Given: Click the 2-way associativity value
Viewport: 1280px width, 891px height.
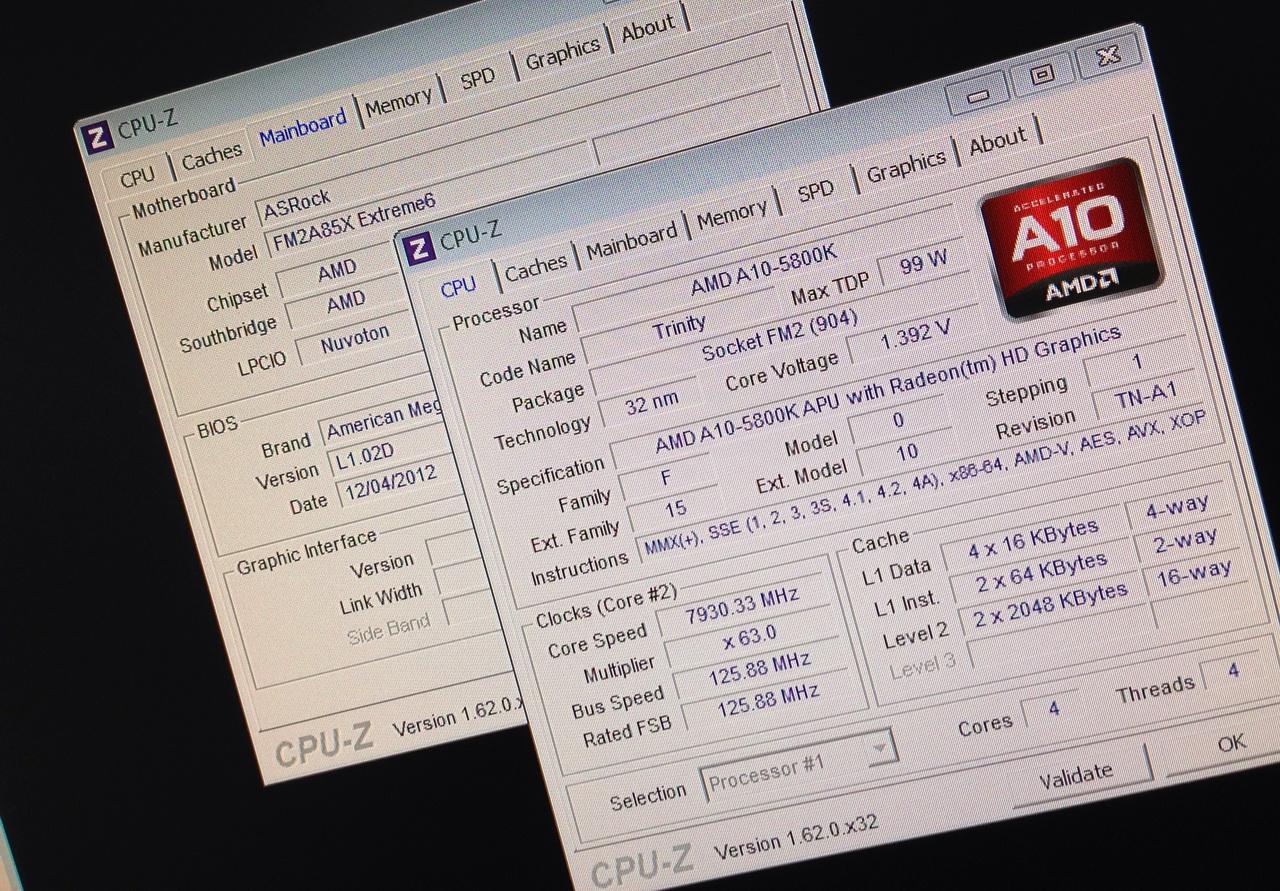Looking at the screenshot, I should pyautogui.click(x=1185, y=539).
